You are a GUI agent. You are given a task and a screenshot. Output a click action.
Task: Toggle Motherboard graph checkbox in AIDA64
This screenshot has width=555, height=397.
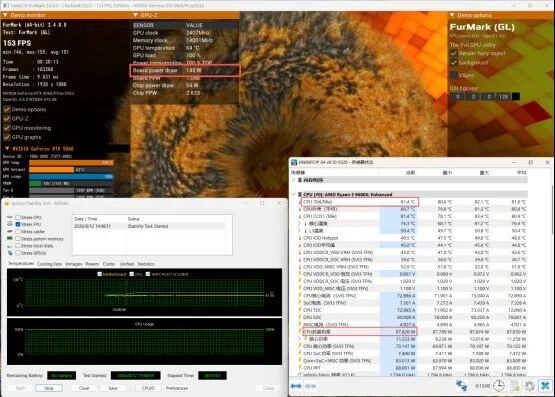click(x=99, y=274)
